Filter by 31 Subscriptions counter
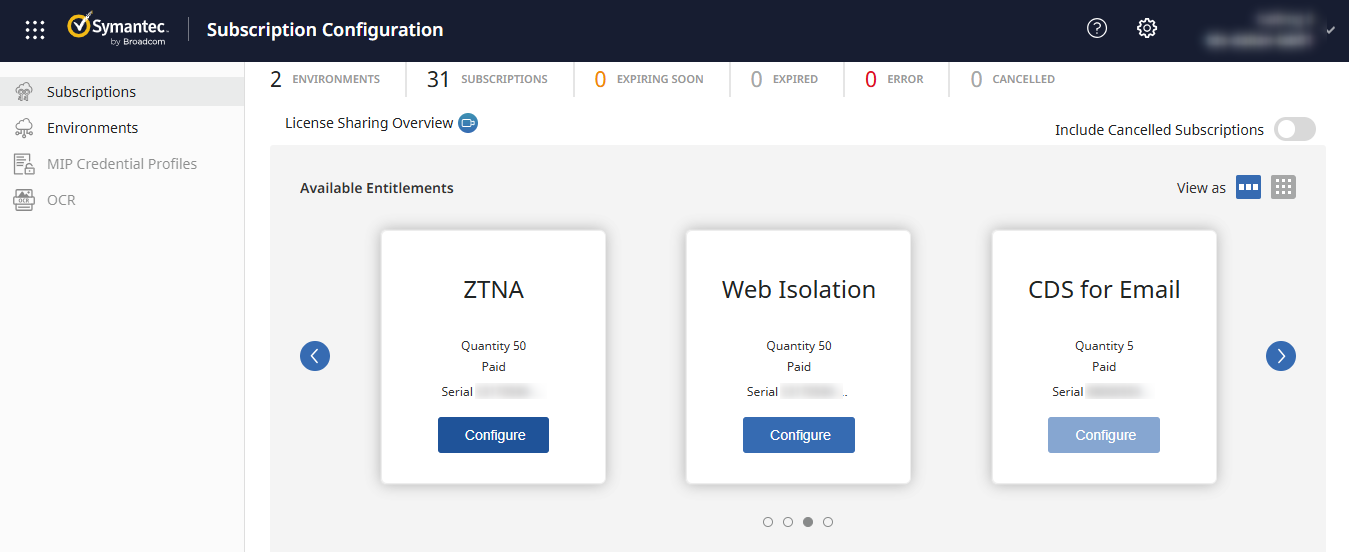The image size is (1349, 552). pos(487,79)
